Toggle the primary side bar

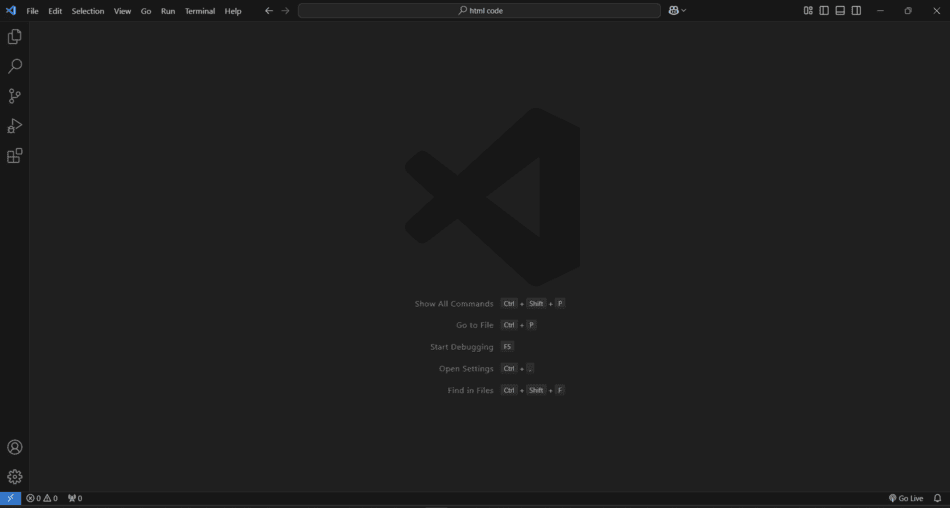tap(824, 10)
